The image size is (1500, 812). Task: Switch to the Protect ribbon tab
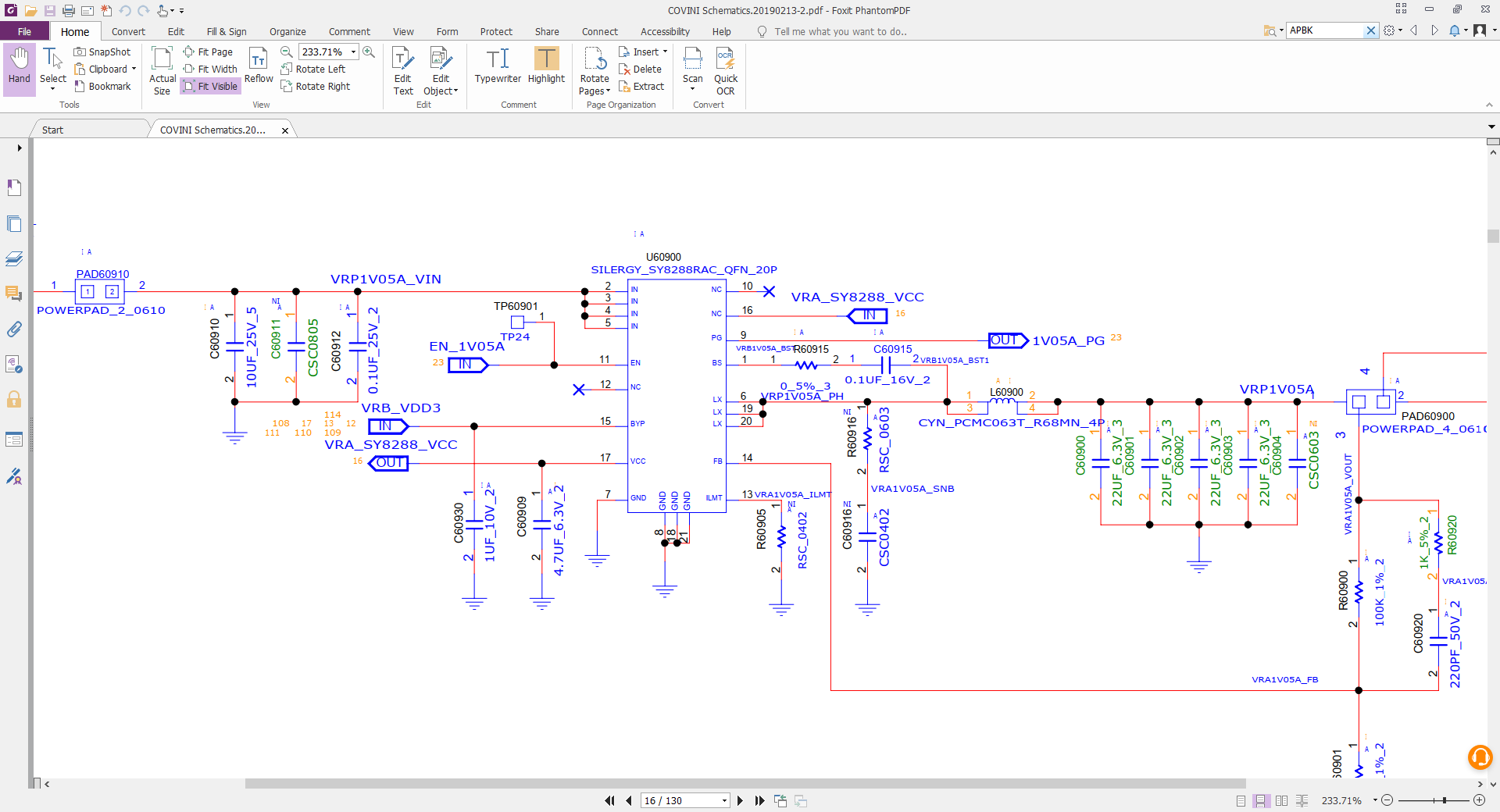tap(496, 31)
